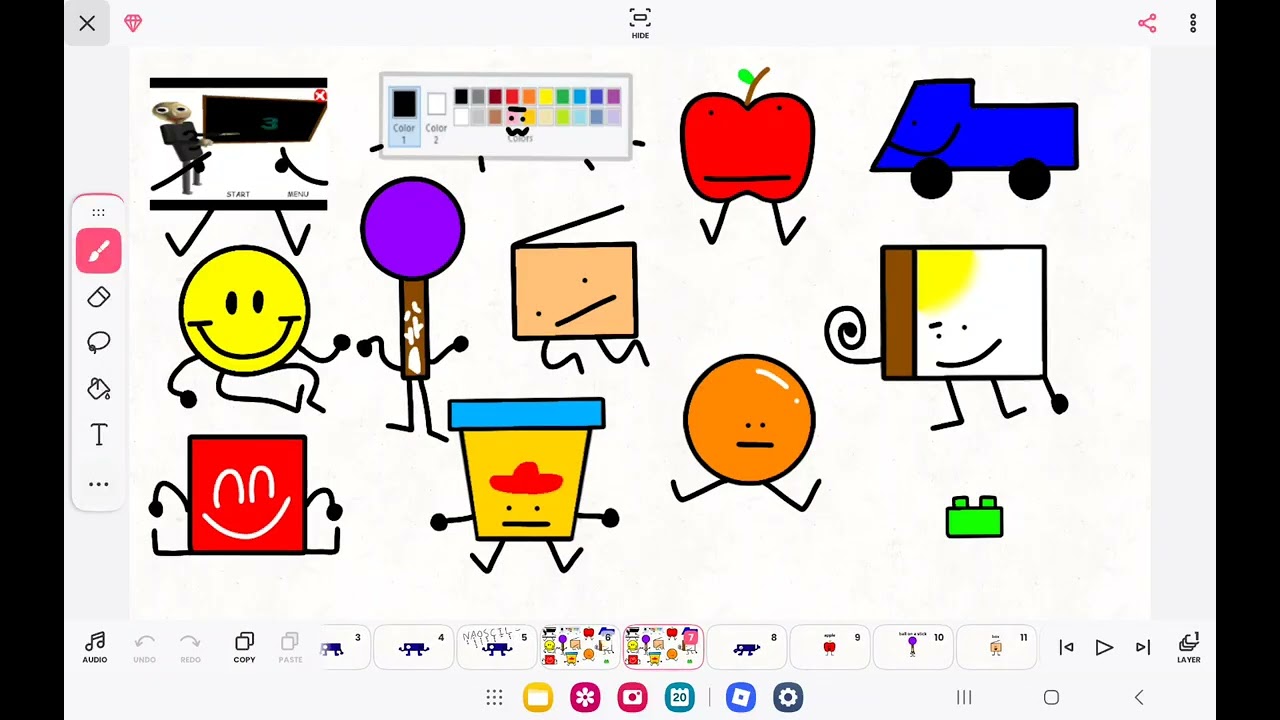Open the Roblox app in taskbar
Screen dimensions: 1280x720
[x=741, y=697]
